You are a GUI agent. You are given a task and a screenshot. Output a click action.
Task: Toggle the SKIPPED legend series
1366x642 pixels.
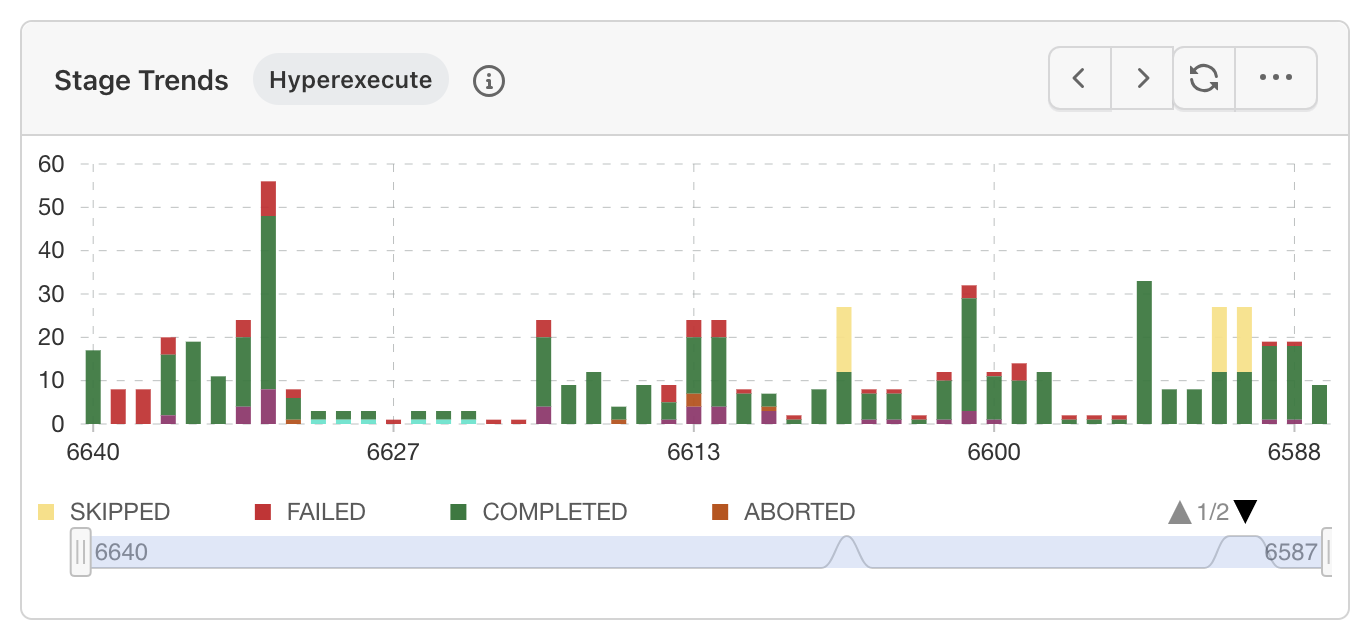(119, 512)
